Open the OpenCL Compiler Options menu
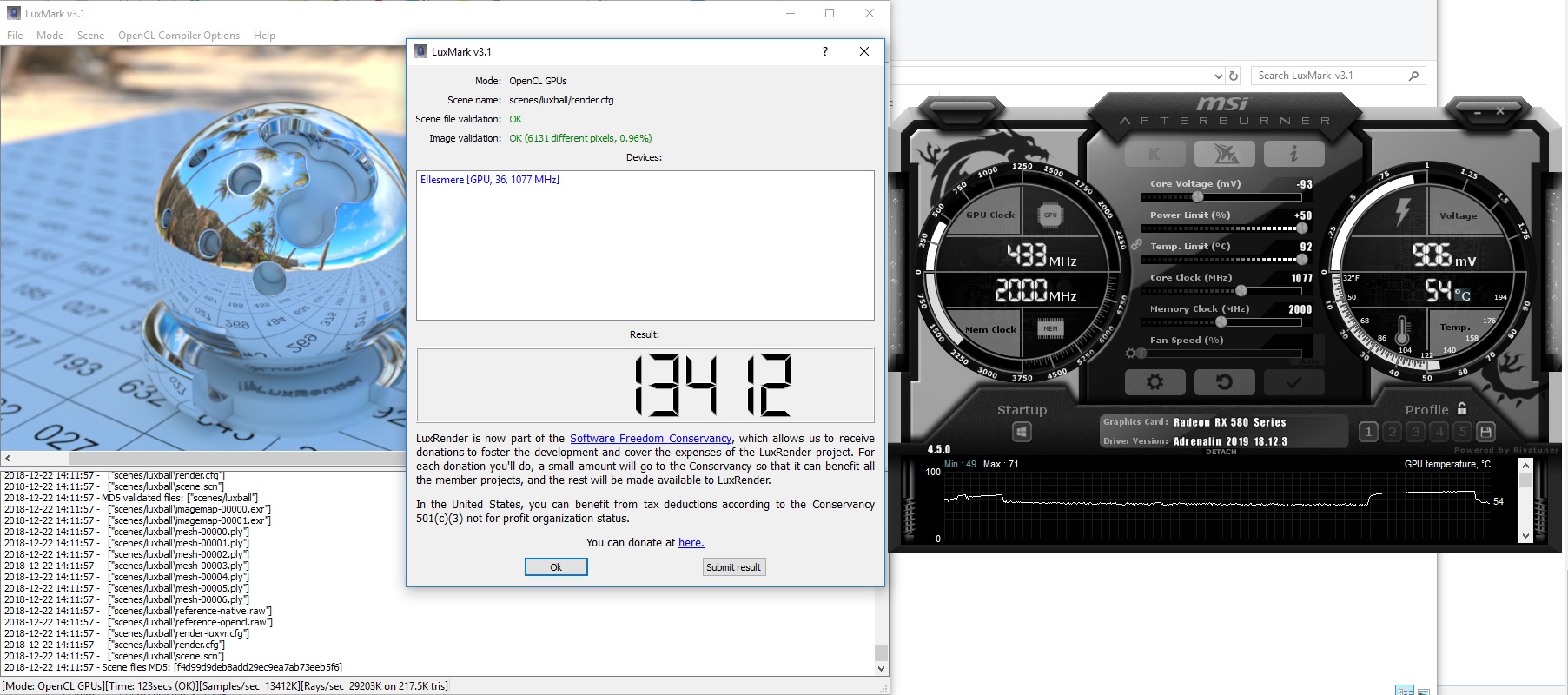This screenshot has width=1568, height=695. click(x=179, y=36)
